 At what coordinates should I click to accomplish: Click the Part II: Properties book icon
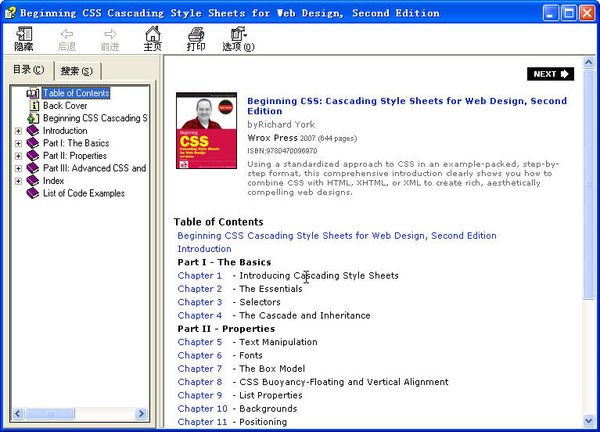33,156
